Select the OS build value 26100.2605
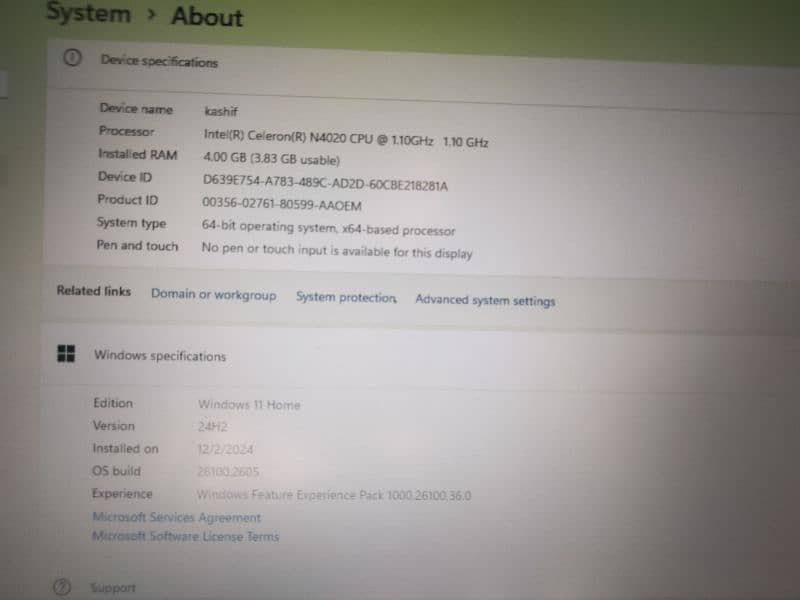 (x=228, y=471)
